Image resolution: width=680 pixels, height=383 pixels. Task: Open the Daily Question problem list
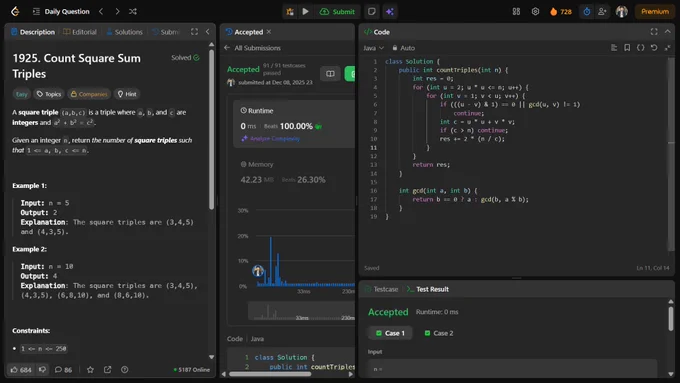(x=61, y=11)
